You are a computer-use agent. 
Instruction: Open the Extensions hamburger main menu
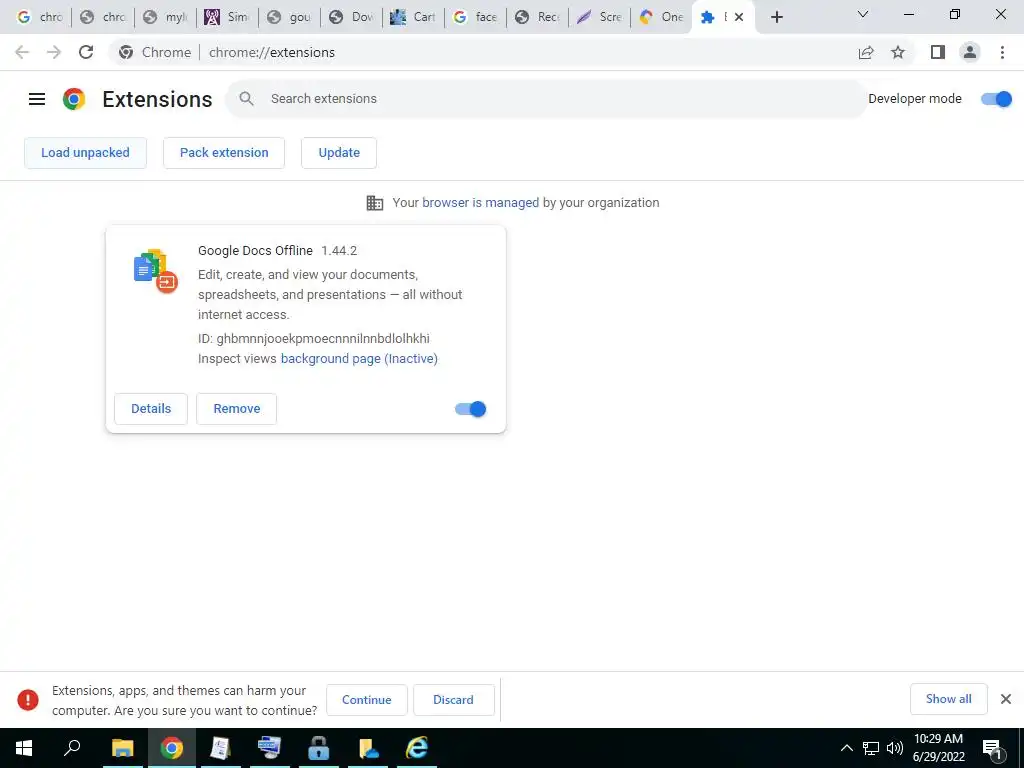click(x=37, y=99)
